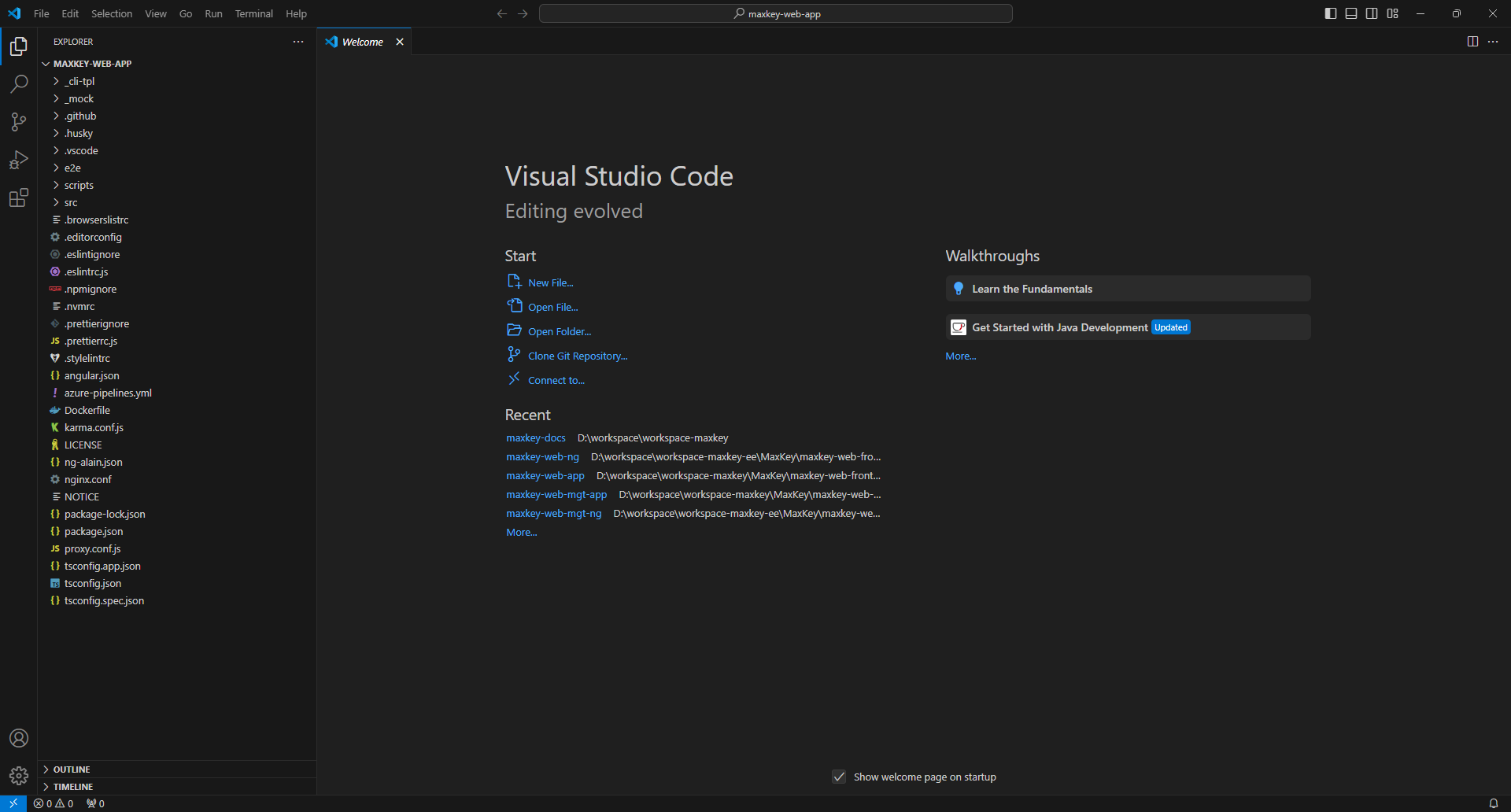Open Get Started with Java Development walkthrough
This screenshot has width=1511, height=812.
[x=1128, y=327]
